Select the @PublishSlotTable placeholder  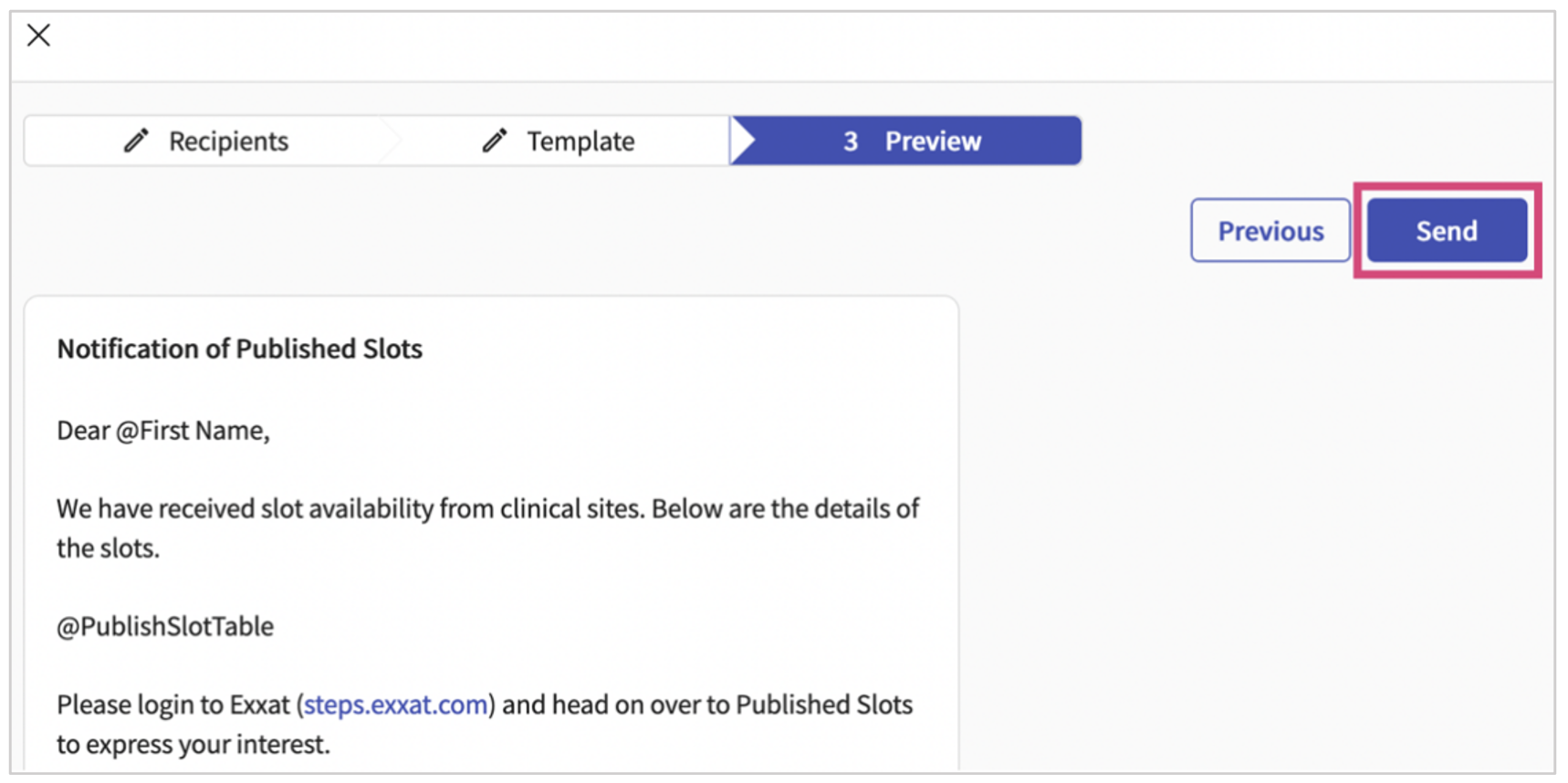pos(164,626)
